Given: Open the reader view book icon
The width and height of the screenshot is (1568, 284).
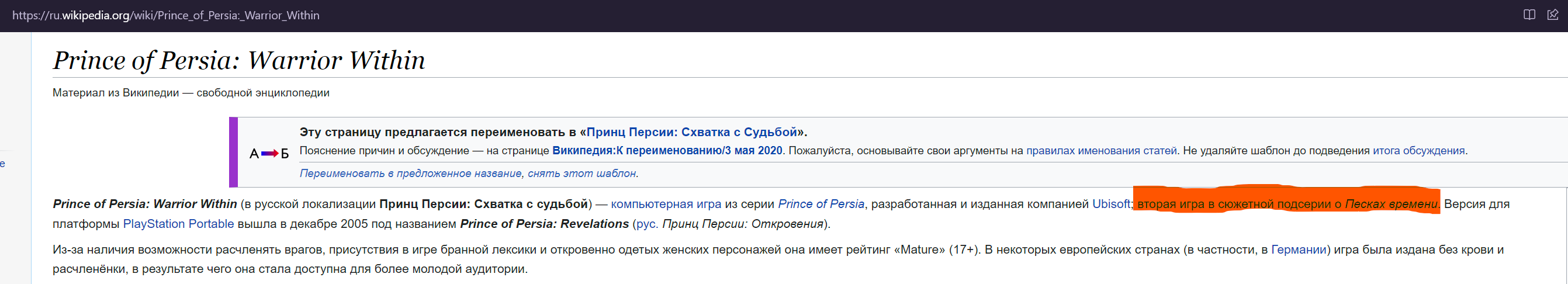Looking at the screenshot, I should (x=1528, y=15).
